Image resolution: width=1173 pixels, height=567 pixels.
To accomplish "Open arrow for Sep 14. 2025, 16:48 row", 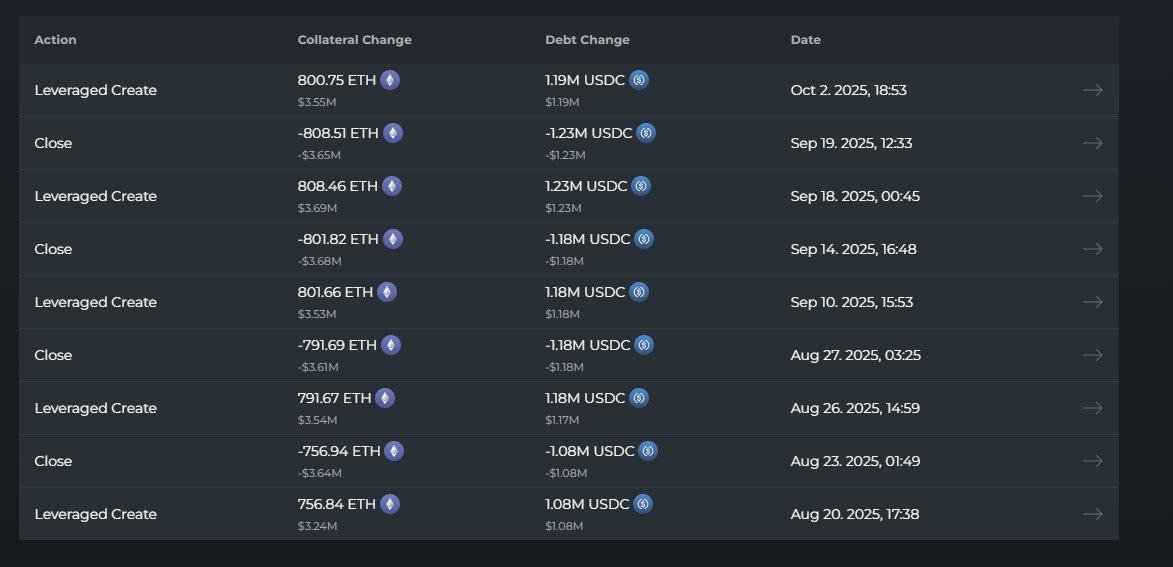I will click(x=1092, y=249).
